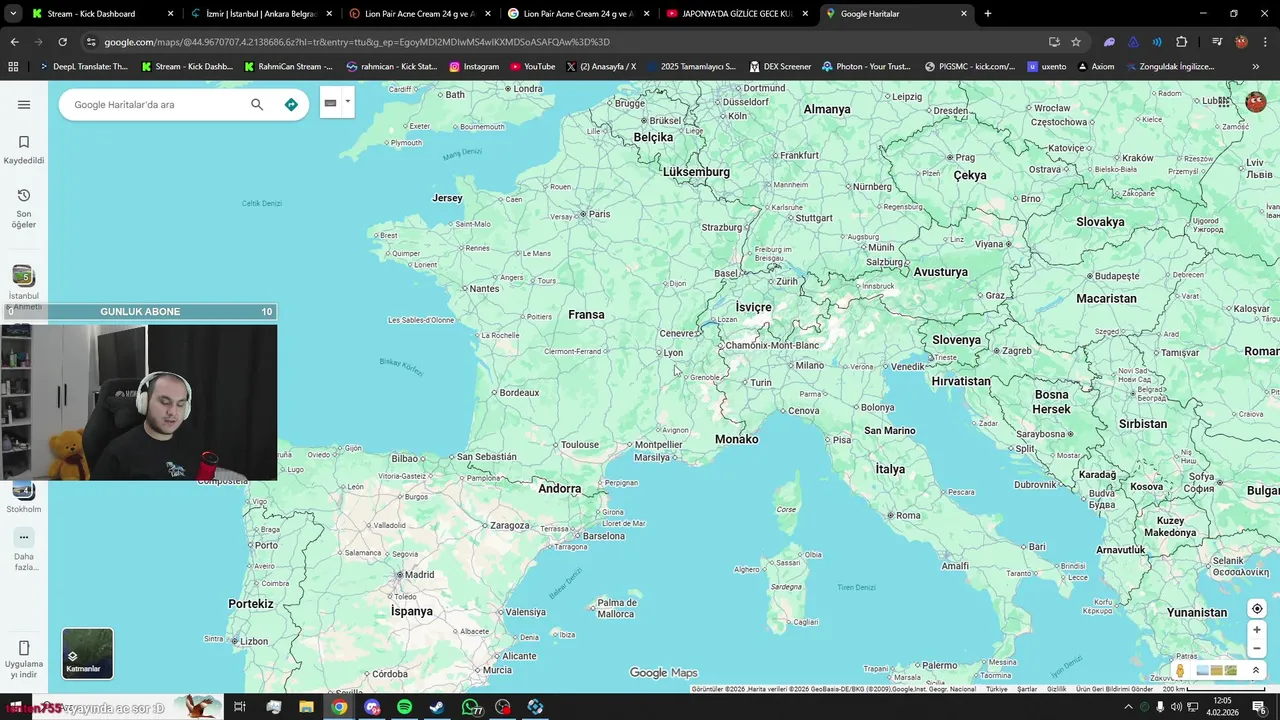Open DEX Screener bookmark

[780, 67]
